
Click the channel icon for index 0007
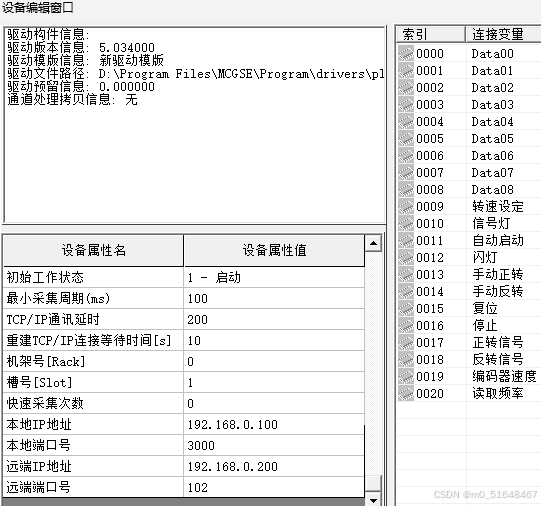[405, 172]
